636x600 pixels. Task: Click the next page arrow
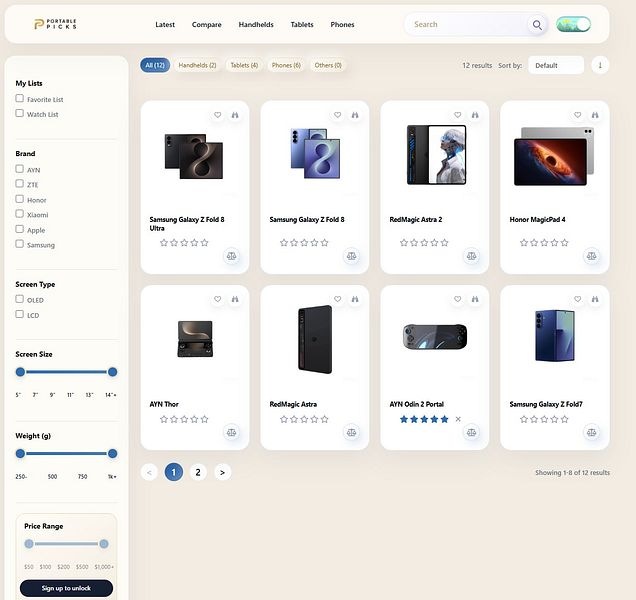222,472
